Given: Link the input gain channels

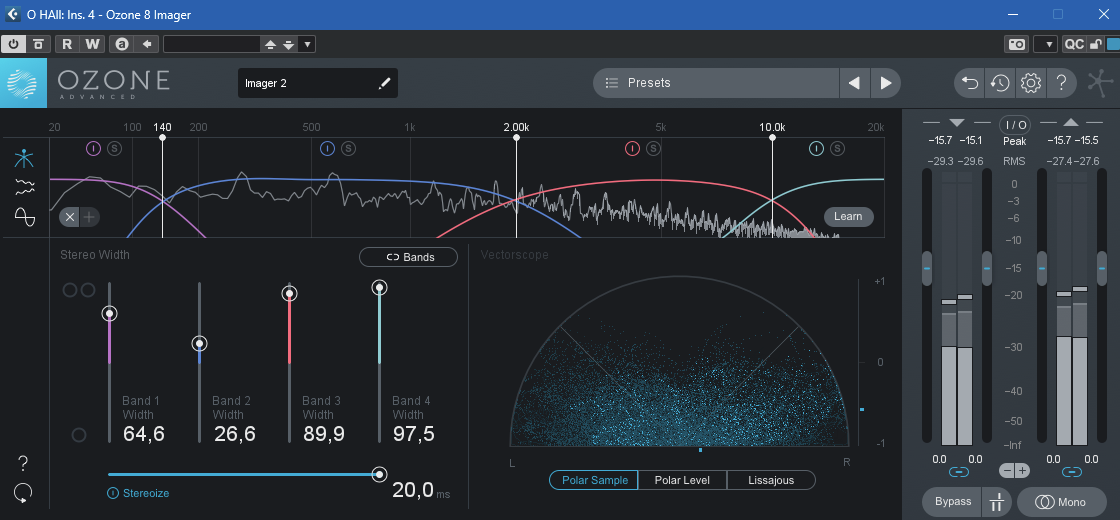Looking at the screenshot, I should [959, 472].
